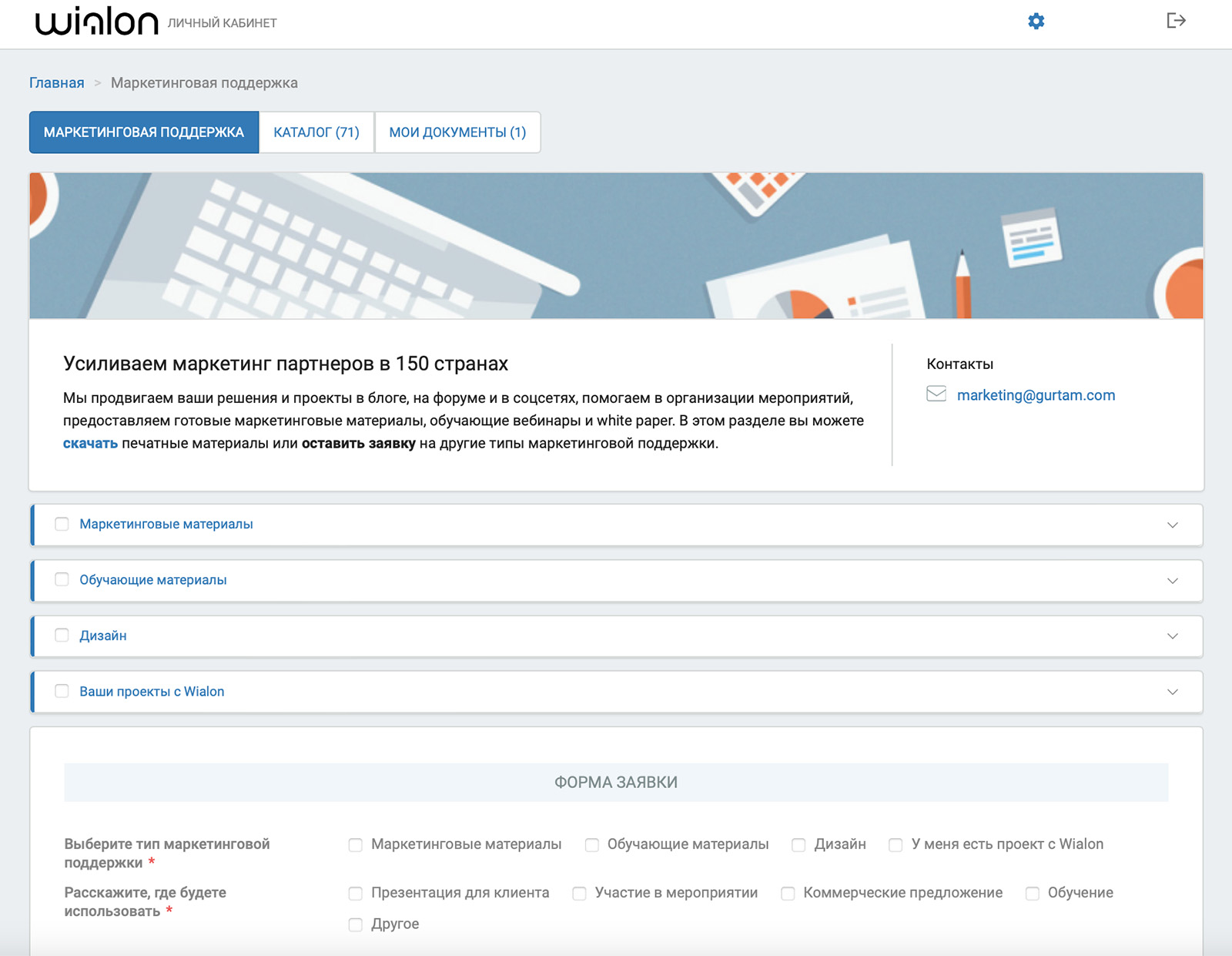Check the Дизайн option in the request form
The width and height of the screenshot is (1232, 956).
(x=798, y=845)
